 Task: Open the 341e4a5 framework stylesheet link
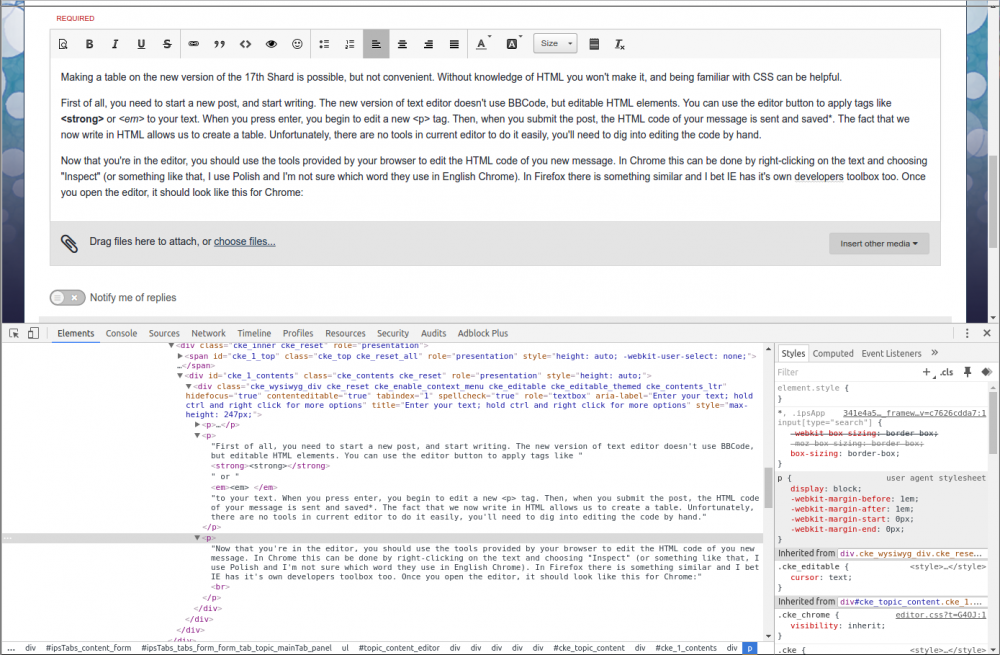[x=915, y=413]
